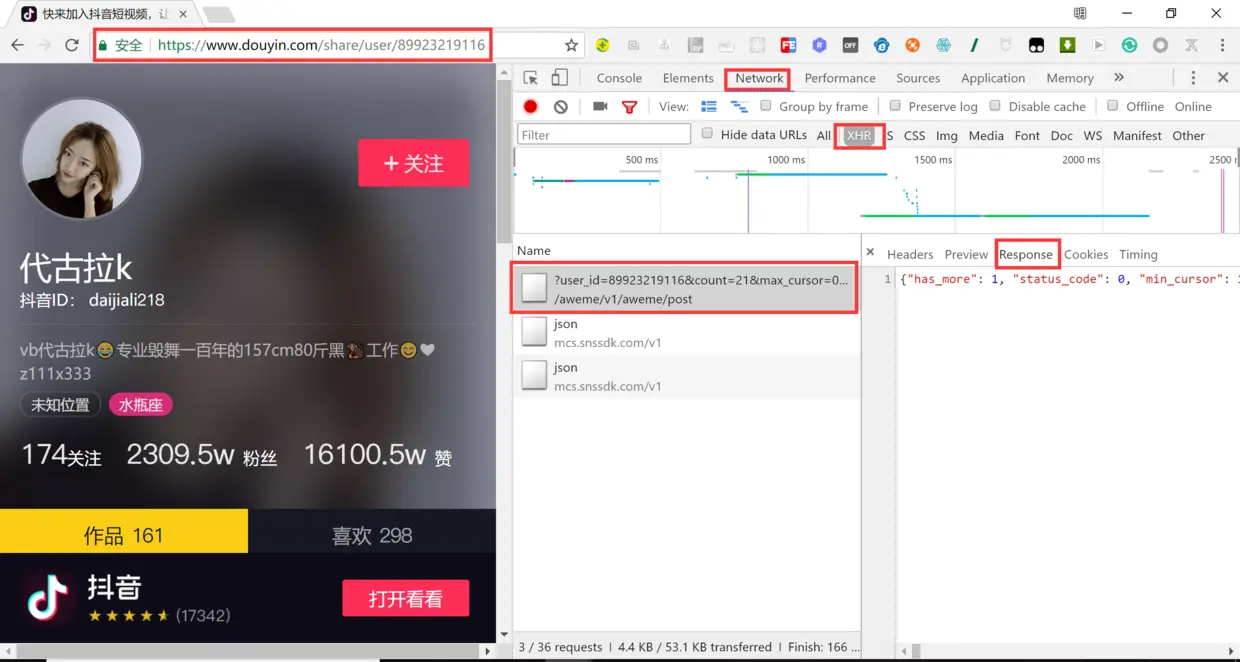Show the Response tab of request
This screenshot has width=1240, height=662.
1026,255
